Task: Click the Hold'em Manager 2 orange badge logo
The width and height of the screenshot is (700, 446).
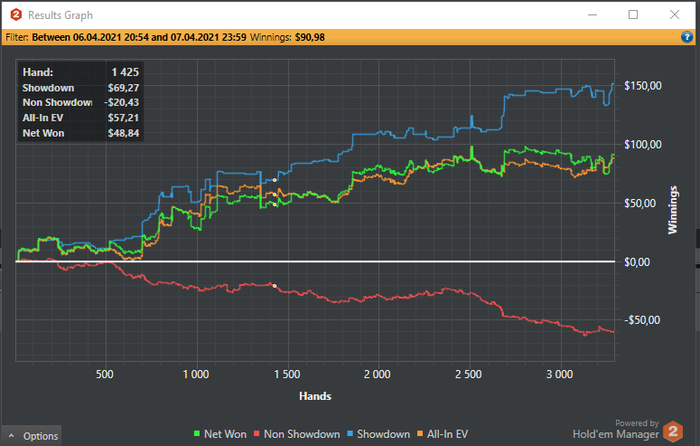Action: (x=673, y=431)
